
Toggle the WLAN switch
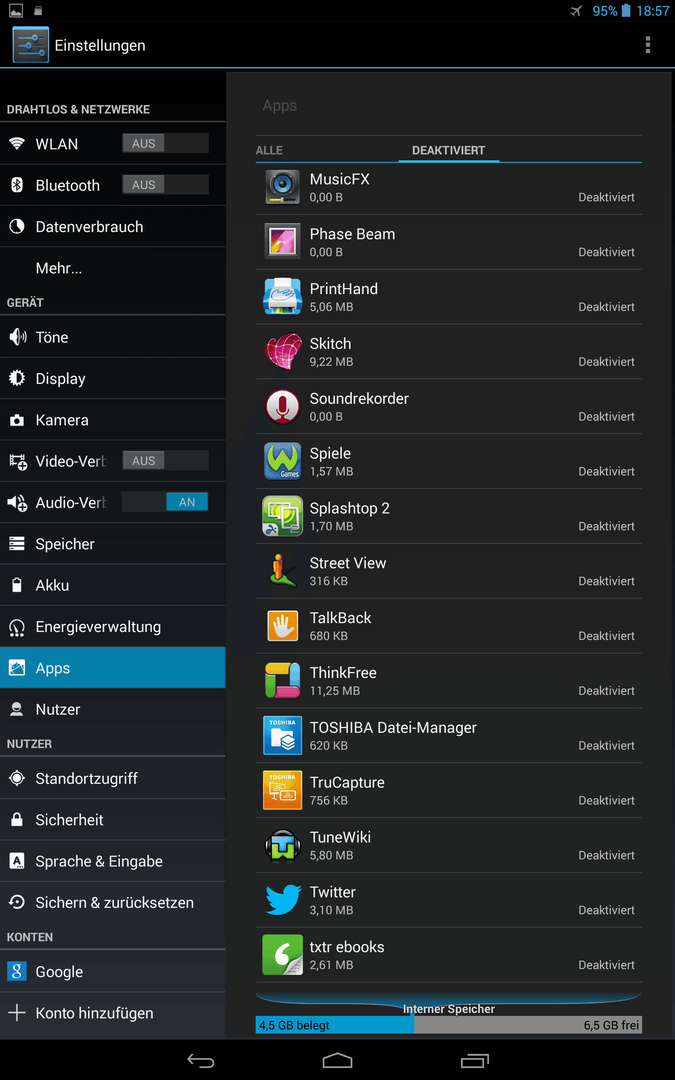pyautogui.click(x=165, y=143)
